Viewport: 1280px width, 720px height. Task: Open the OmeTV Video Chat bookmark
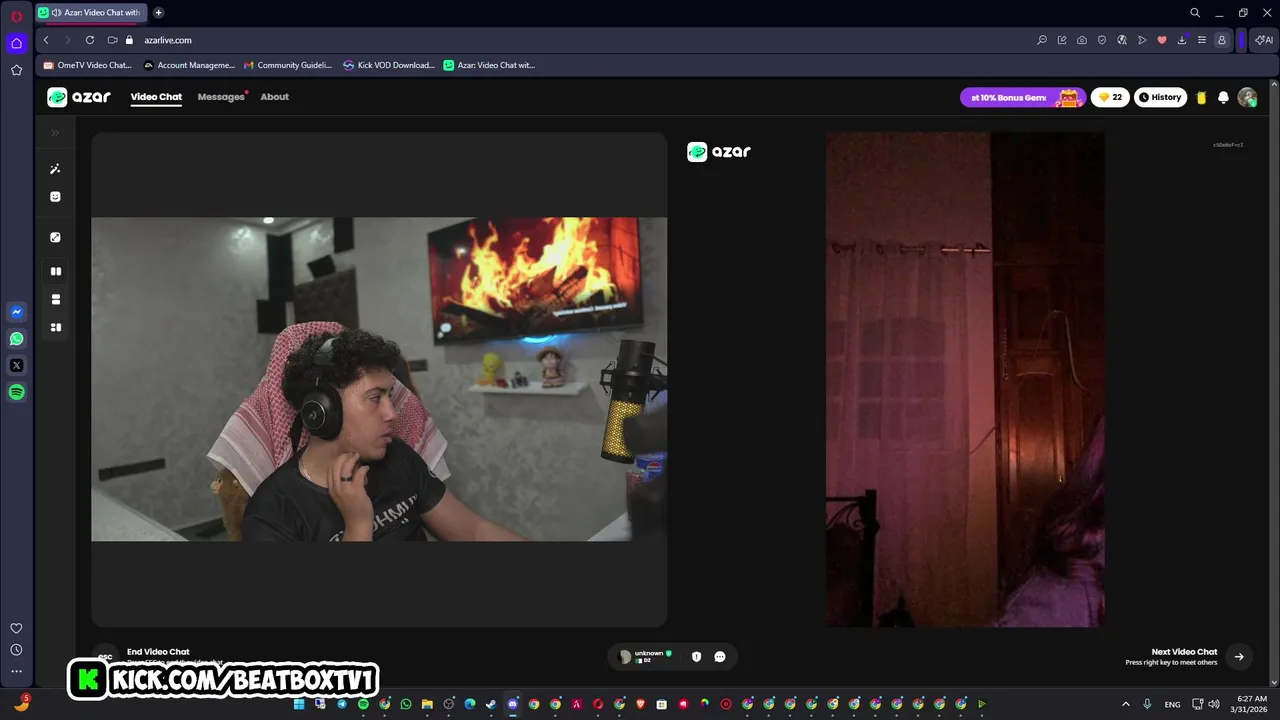pyautogui.click(x=88, y=65)
